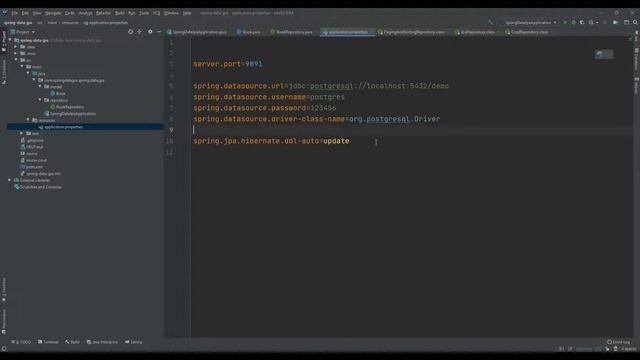The image size is (640, 360).
Task: Open the Project panel settings gear
Action: tap(150, 31)
